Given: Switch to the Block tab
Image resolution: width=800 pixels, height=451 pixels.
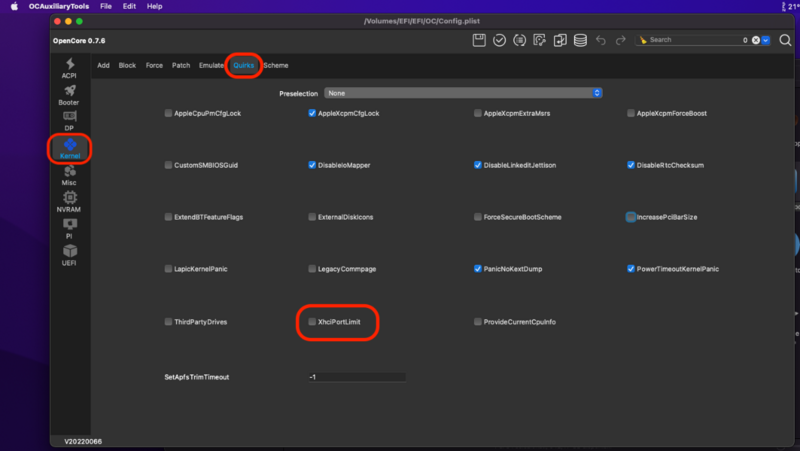Looking at the screenshot, I should 127,65.
